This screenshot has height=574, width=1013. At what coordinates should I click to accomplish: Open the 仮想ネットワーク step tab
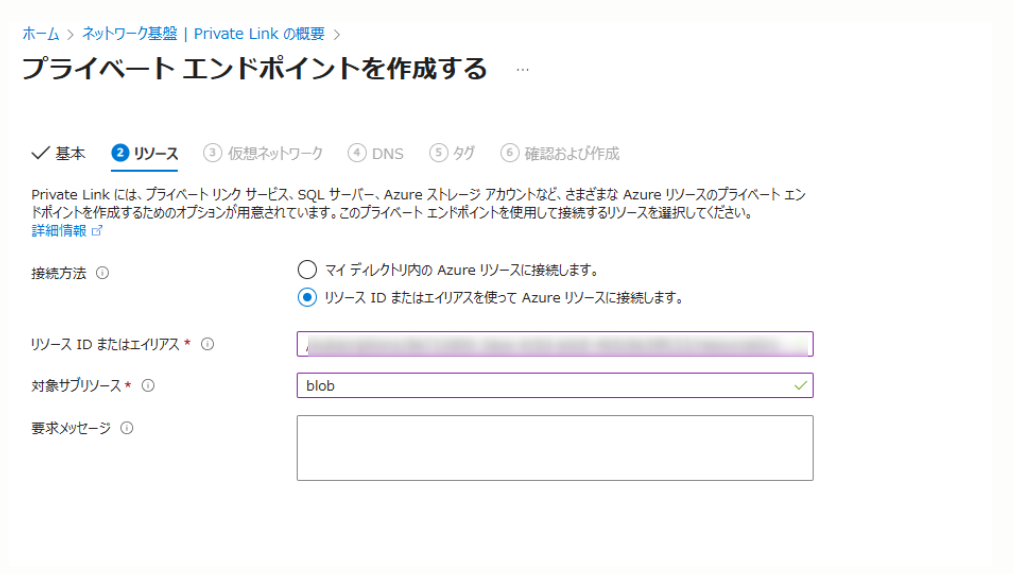coord(263,153)
